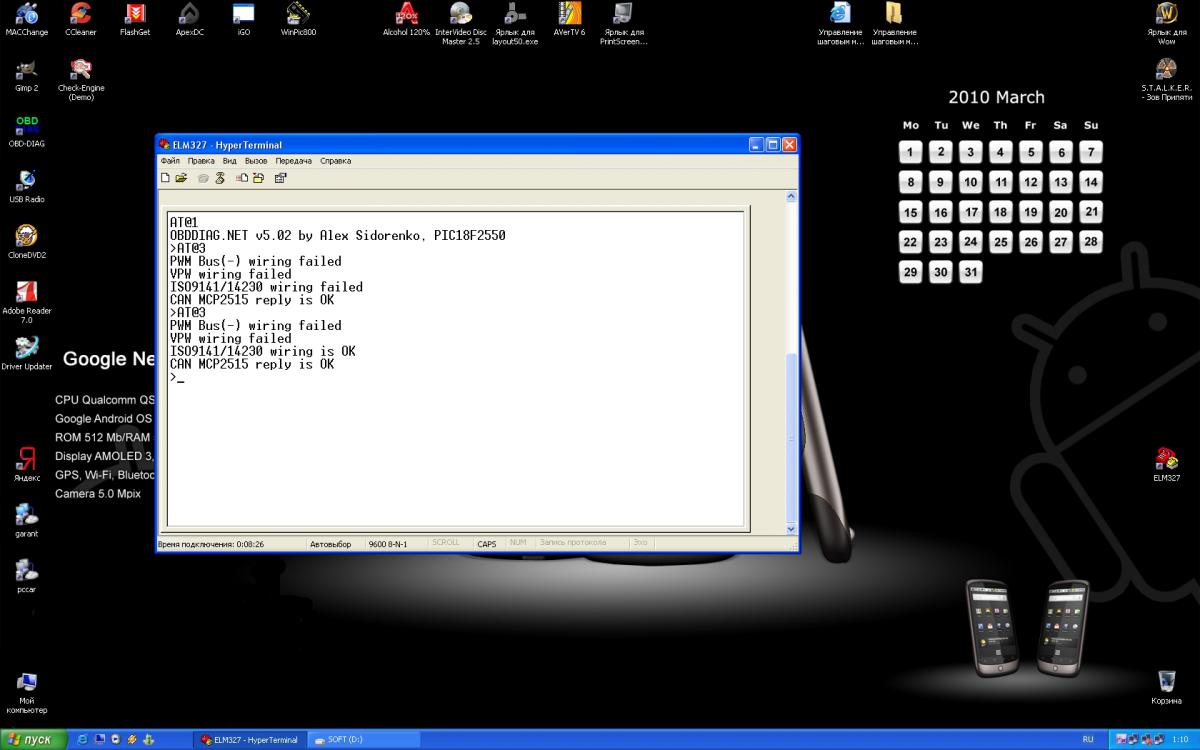Select the WinPic800 desktop icon
The height and width of the screenshot is (750, 1200).
298,14
